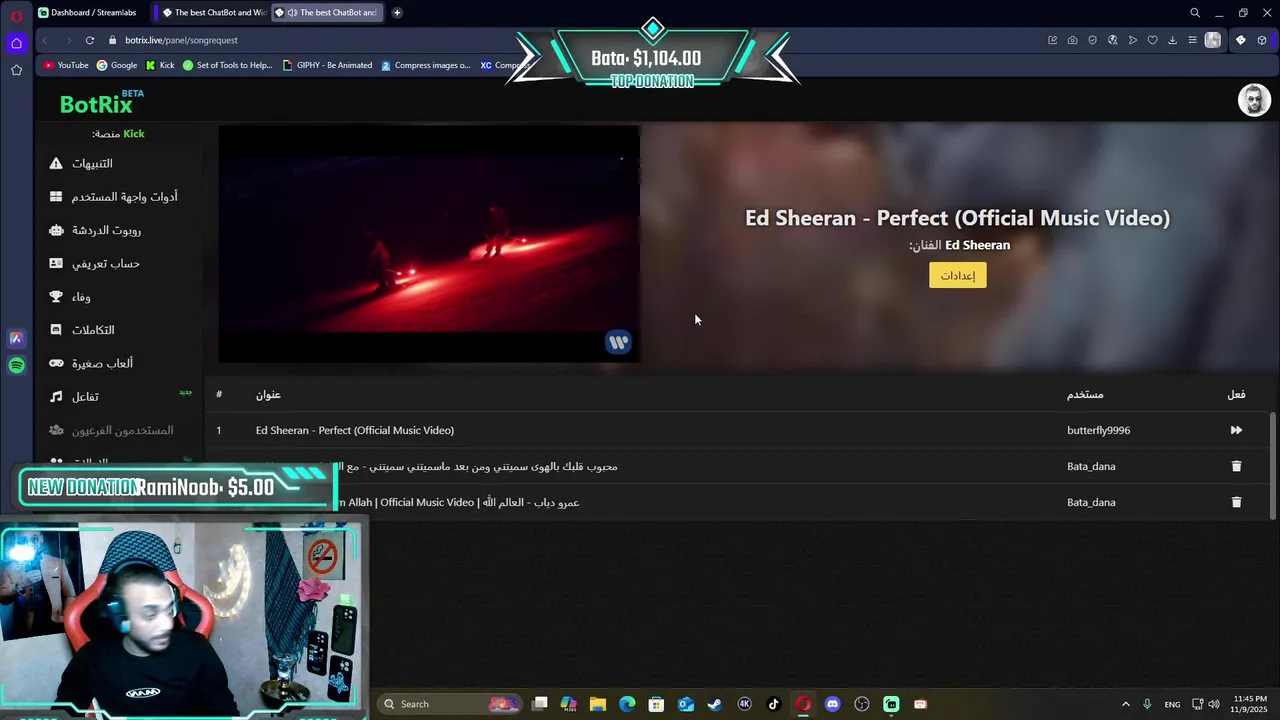The image size is (1280, 720).
Task: Open the Google bookmark
Action: (x=117, y=65)
